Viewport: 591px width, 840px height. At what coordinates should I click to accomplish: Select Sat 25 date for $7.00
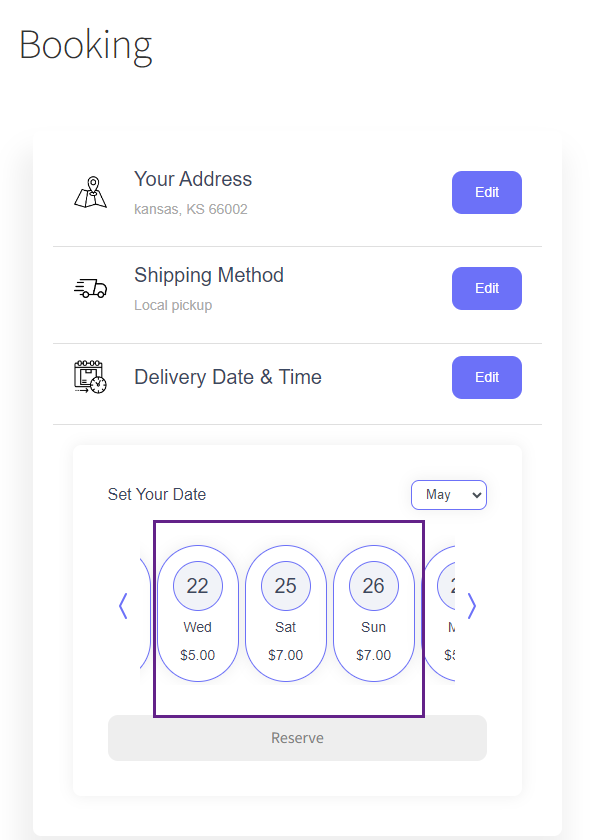[x=286, y=613]
